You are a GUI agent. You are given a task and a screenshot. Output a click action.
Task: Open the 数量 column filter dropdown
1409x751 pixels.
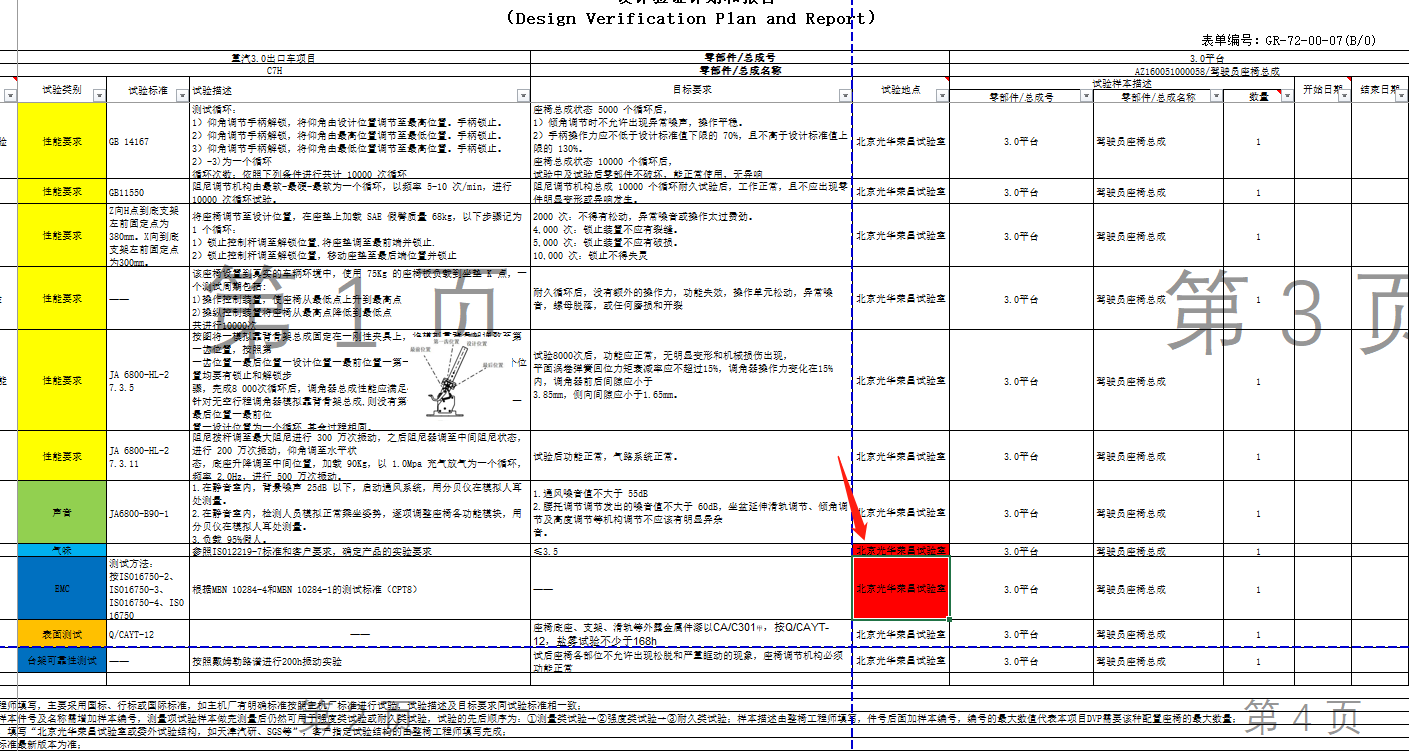pyautogui.click(x=1286, y=97)
